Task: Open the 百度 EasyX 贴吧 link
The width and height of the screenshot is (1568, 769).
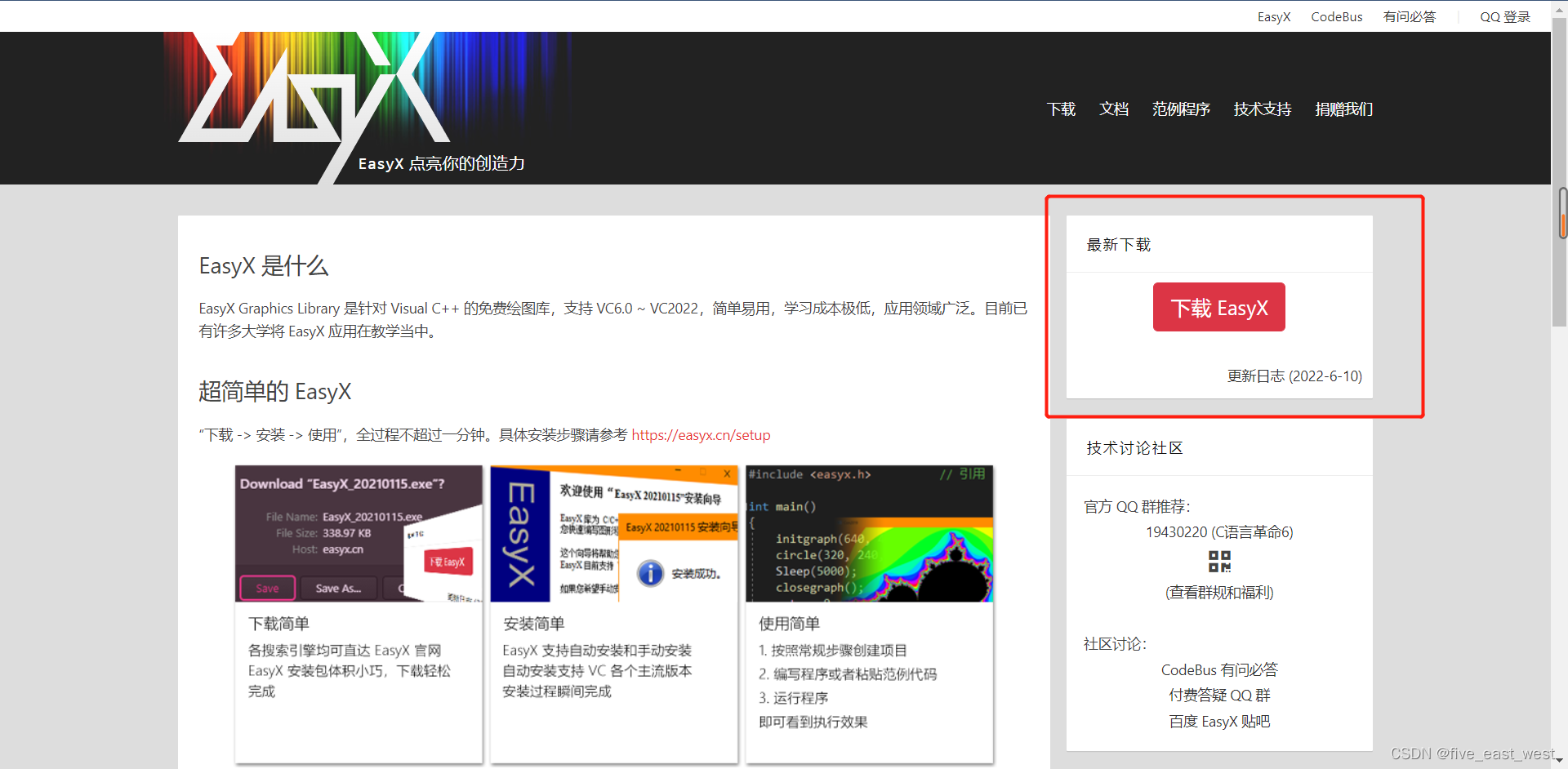Action: coord(1219,722)
